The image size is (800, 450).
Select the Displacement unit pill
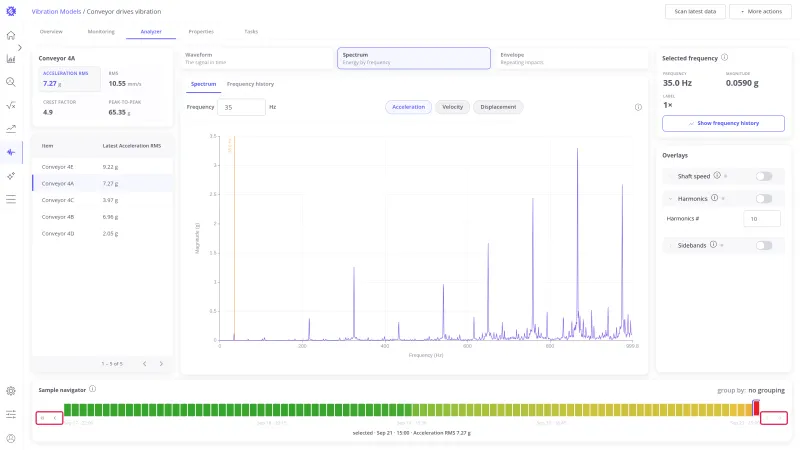click(x=498, y=107)
